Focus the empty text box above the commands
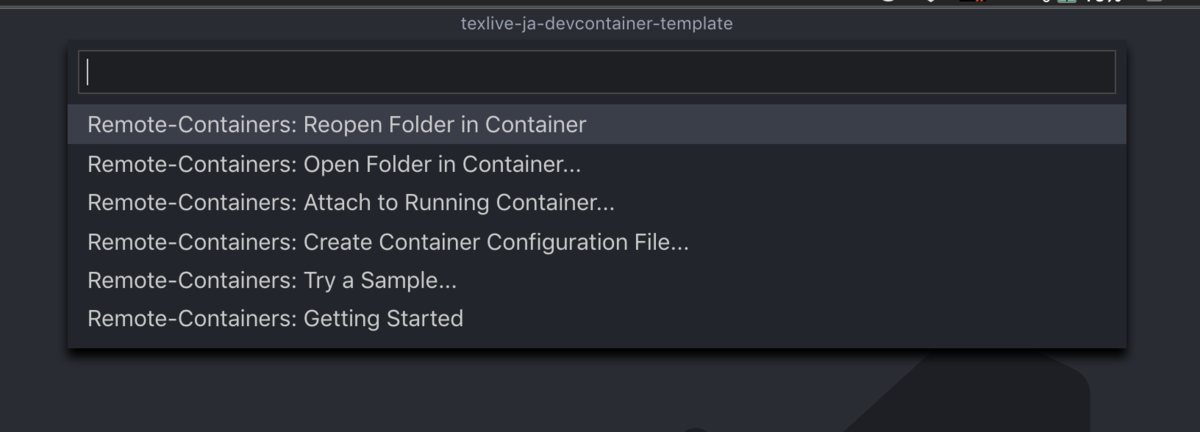 coord(596,72)
